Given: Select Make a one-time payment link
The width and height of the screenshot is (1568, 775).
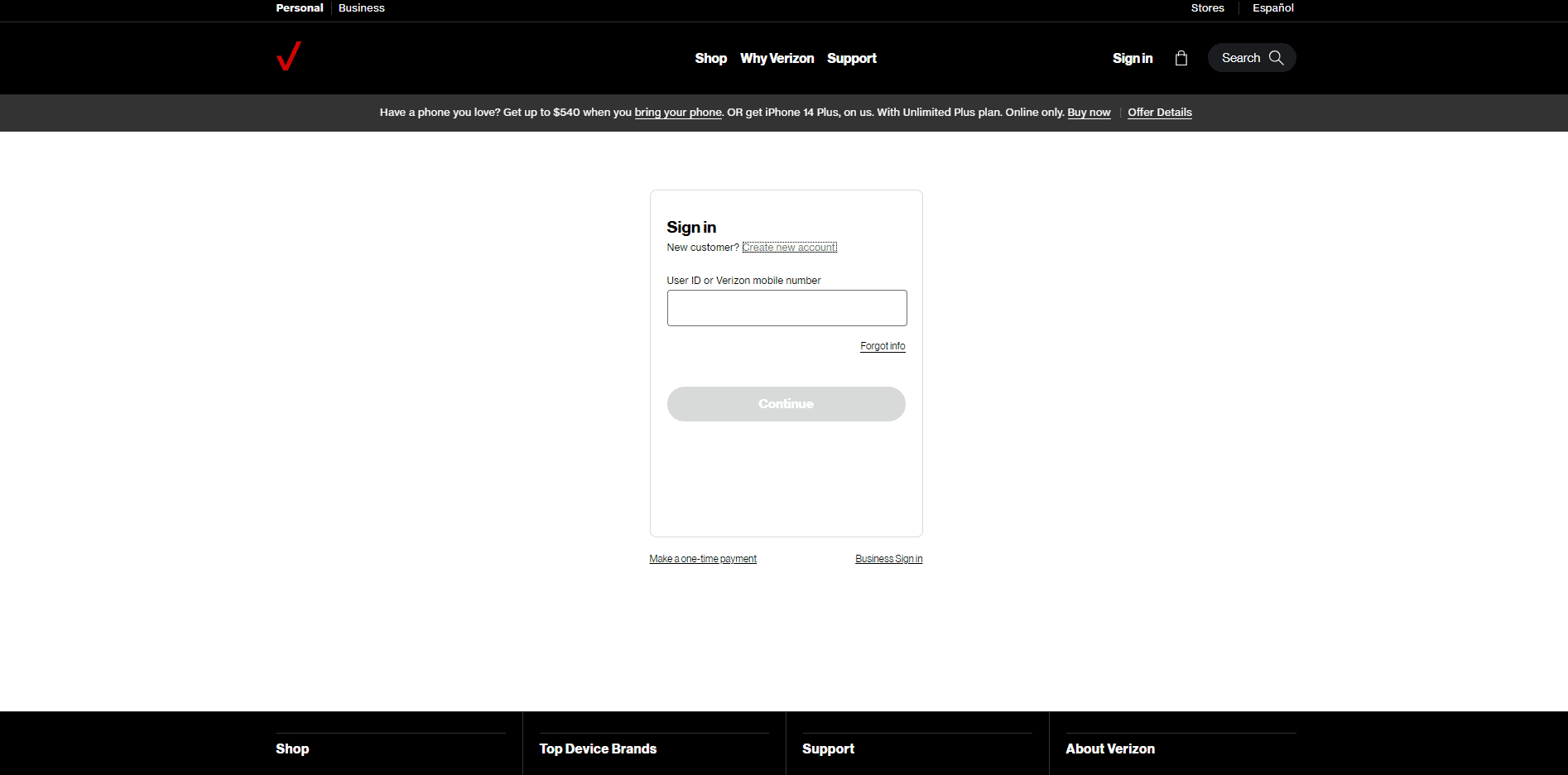Looking at the screenshot, I should [703, 559].
